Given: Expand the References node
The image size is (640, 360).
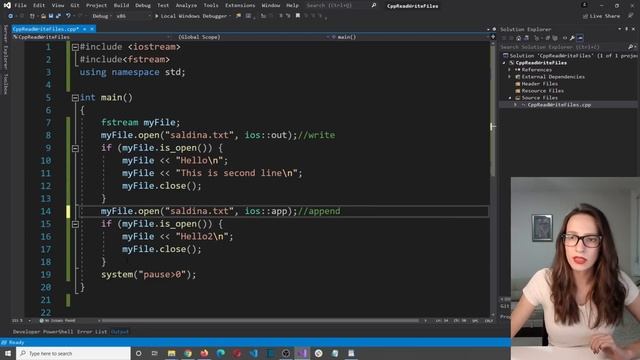Looking at the screenshot, I should coord(509,70).
